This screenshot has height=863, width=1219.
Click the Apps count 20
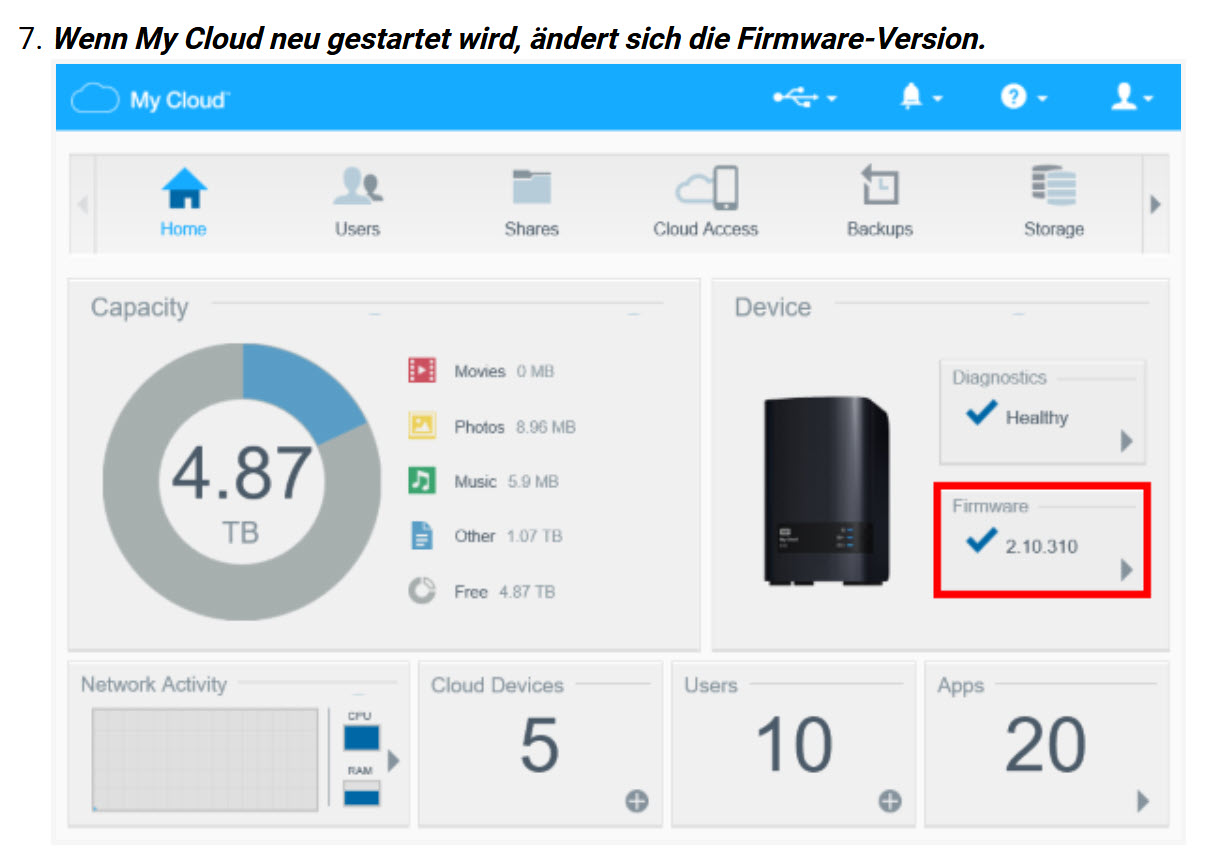click(x=1046, y=746)
